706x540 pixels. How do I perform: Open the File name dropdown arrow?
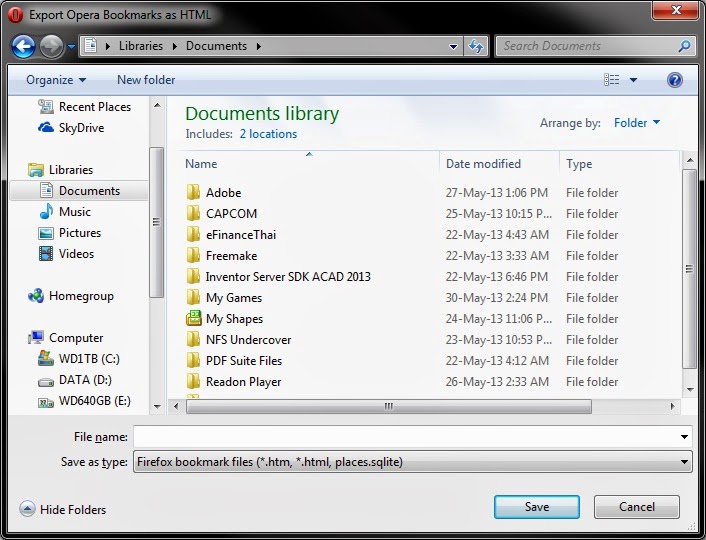click(684, 437)
